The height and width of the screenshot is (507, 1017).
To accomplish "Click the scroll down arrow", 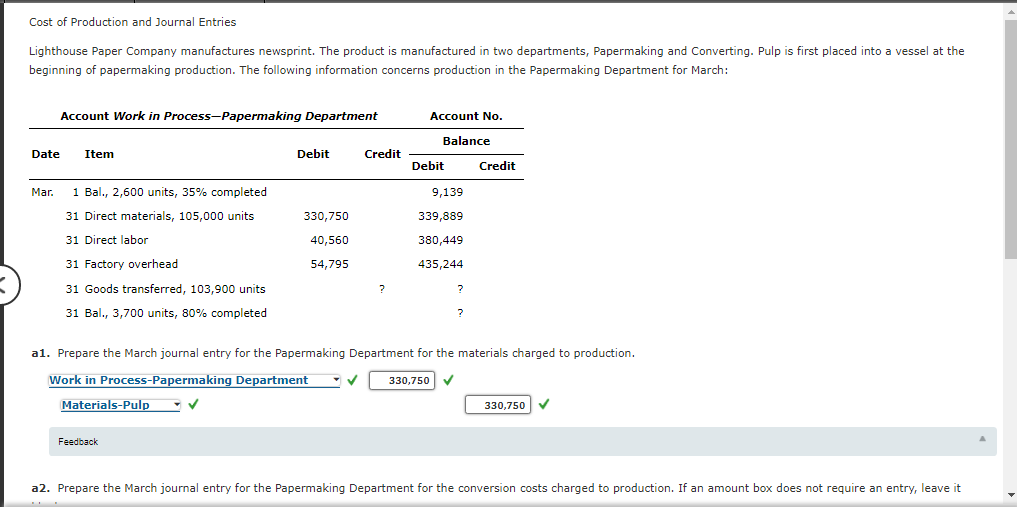I will click(x=1010, y=495).
